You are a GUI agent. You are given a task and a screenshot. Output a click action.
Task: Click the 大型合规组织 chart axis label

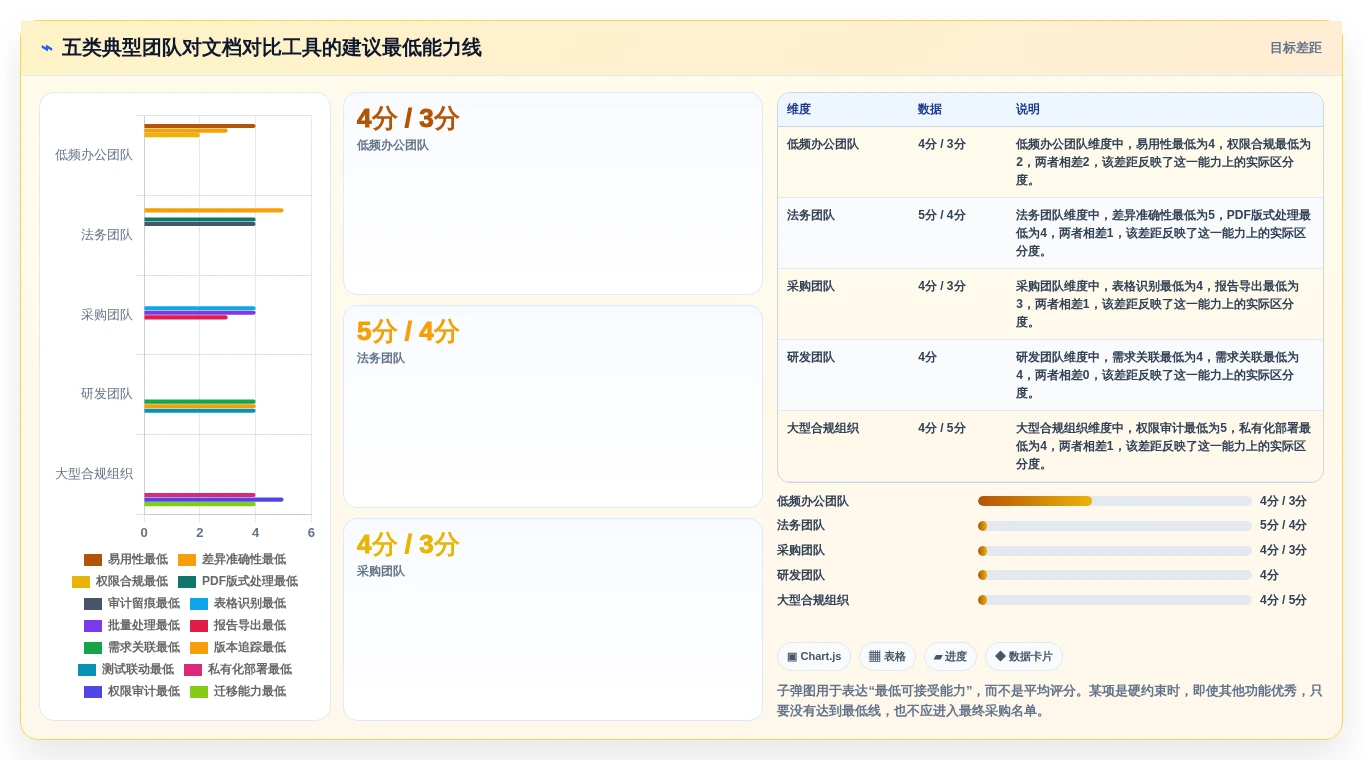coord(94,474)
